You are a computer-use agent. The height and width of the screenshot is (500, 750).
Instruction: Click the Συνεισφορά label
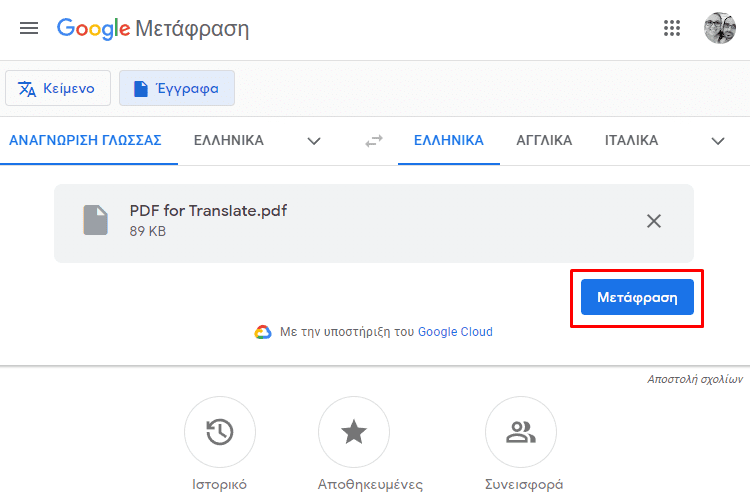tap(524, 485)
